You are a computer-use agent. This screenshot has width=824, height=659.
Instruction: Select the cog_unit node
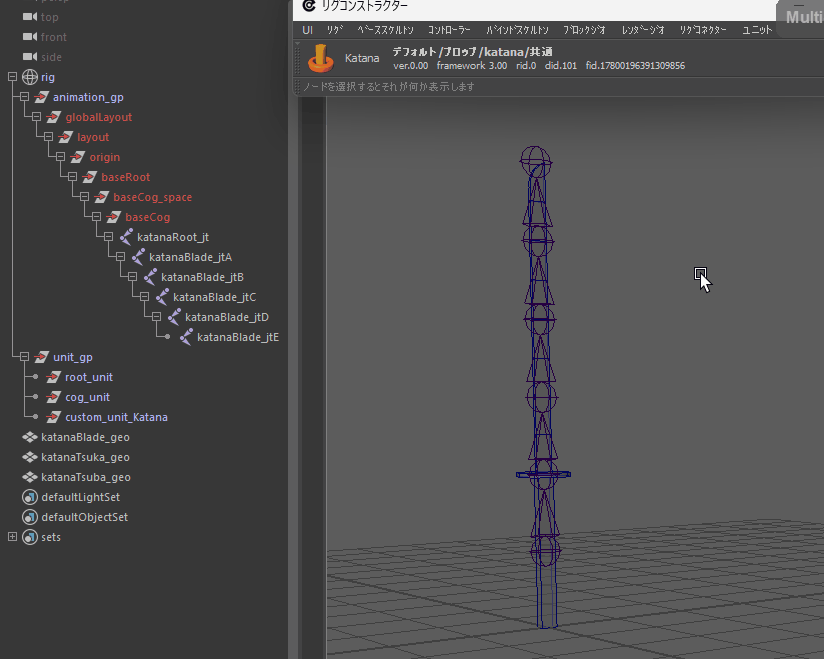[87, 397]
